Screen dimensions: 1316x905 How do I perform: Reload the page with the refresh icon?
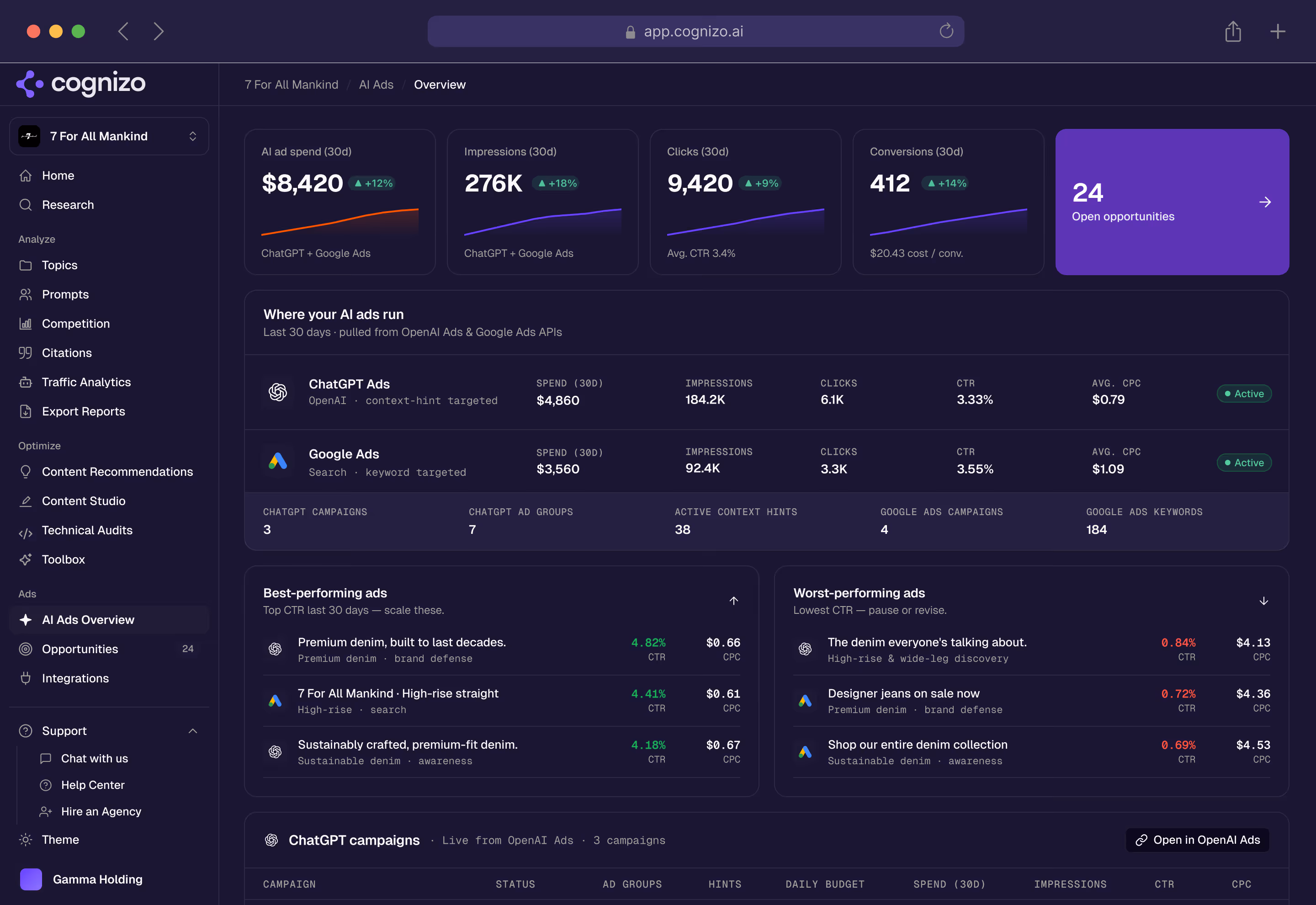point(946,31)
